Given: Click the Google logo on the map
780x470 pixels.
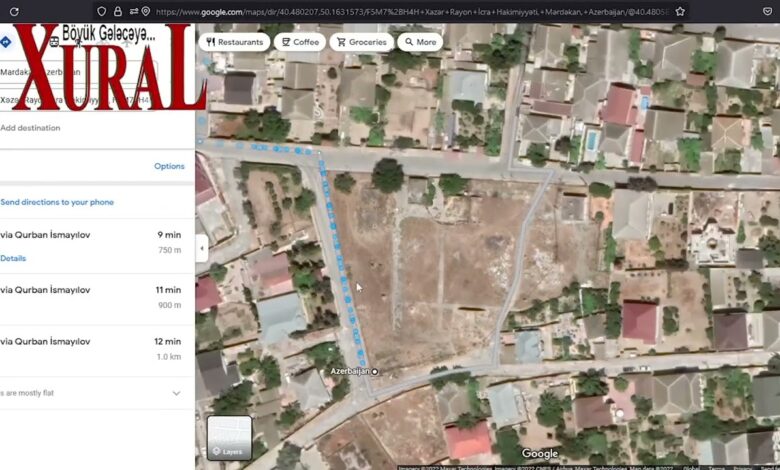Looking at the screenshot, I should point(540,453).
